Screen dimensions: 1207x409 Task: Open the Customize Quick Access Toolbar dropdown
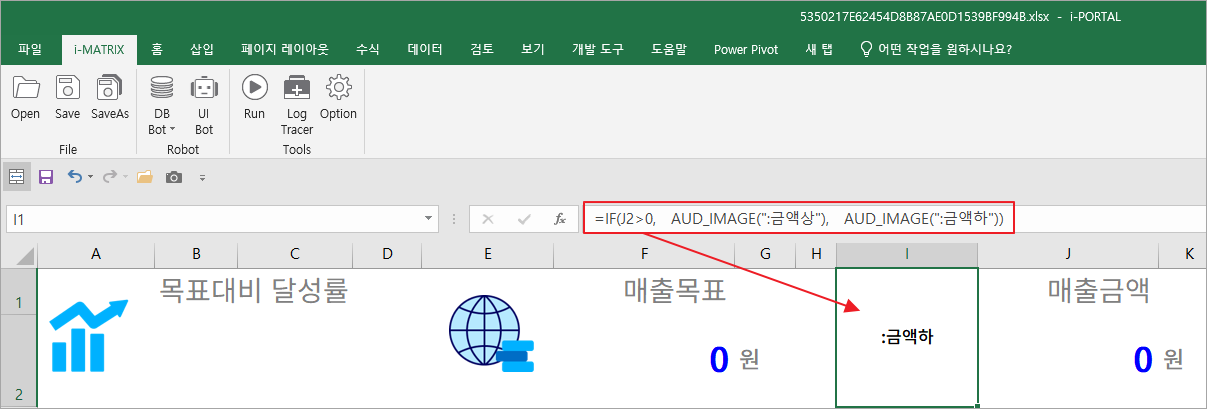click(x=202, y=177)
